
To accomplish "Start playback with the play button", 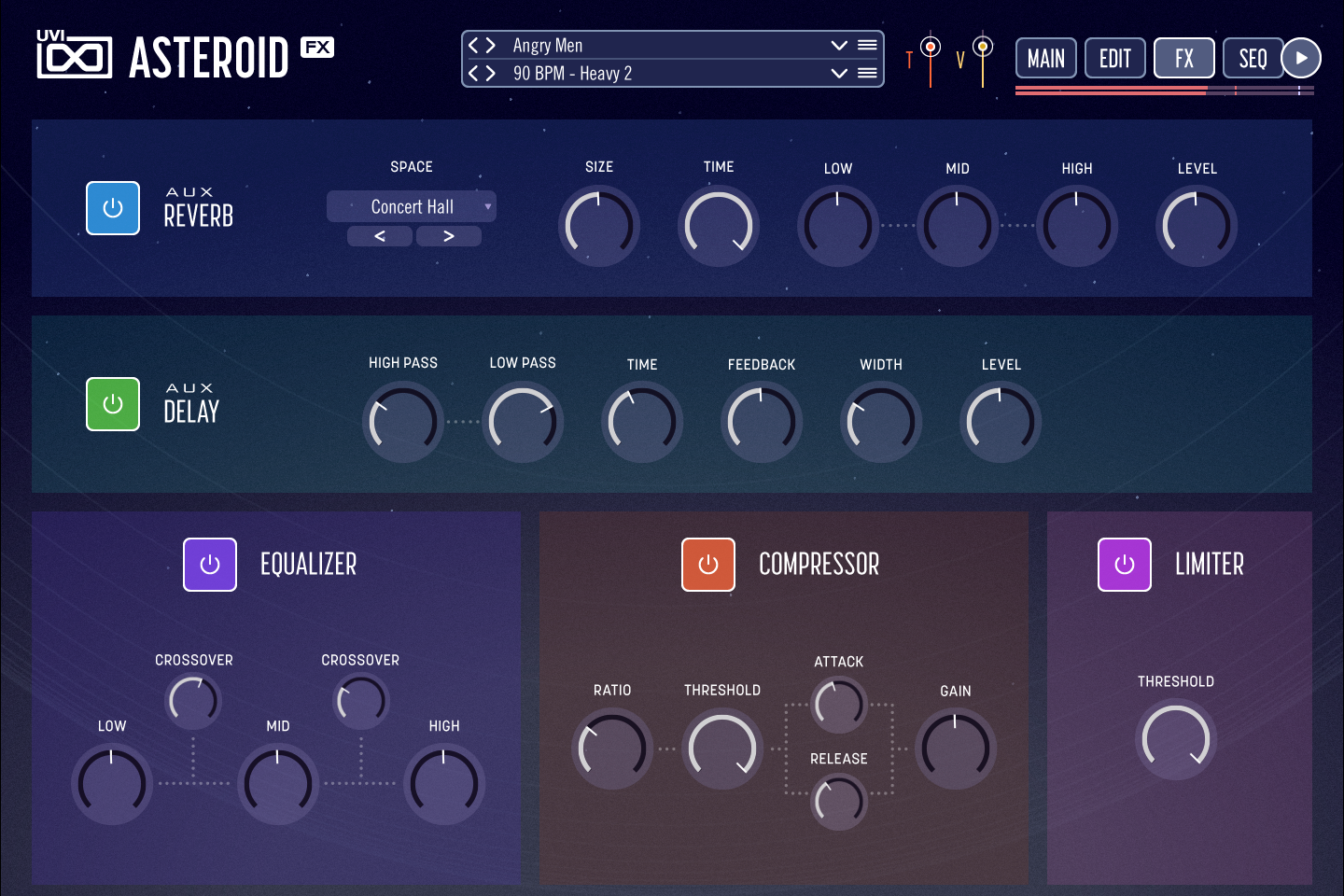I will [x=1301, y=58].
